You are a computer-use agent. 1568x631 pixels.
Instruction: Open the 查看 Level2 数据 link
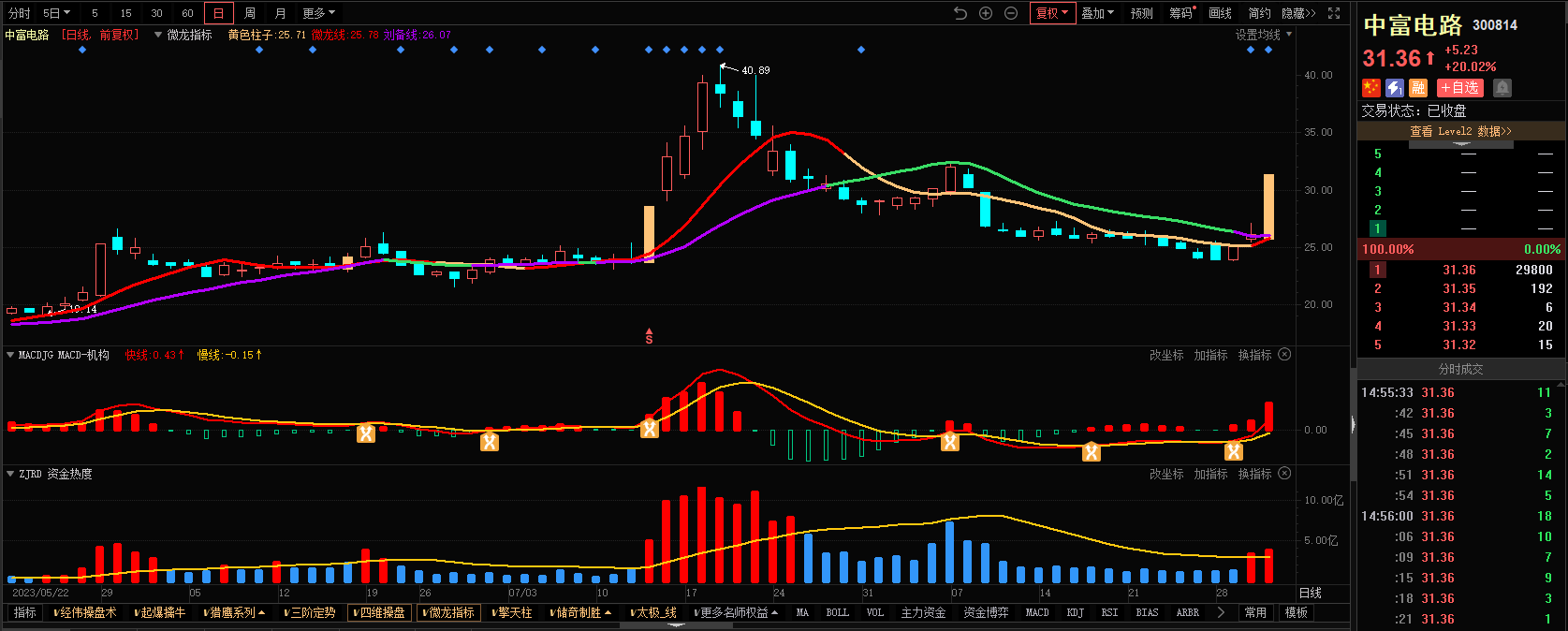click(x=1460, y=132)
